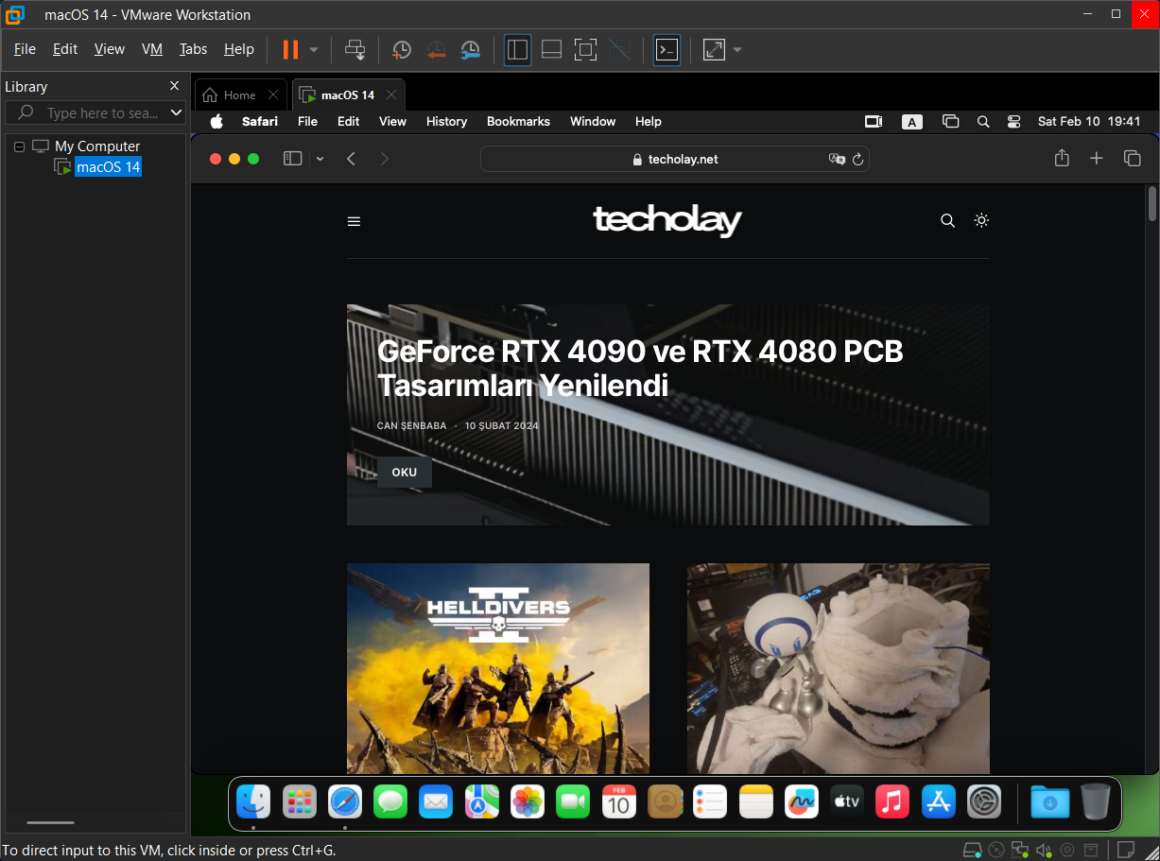Reload the techolay.net page

click(858, 159)
